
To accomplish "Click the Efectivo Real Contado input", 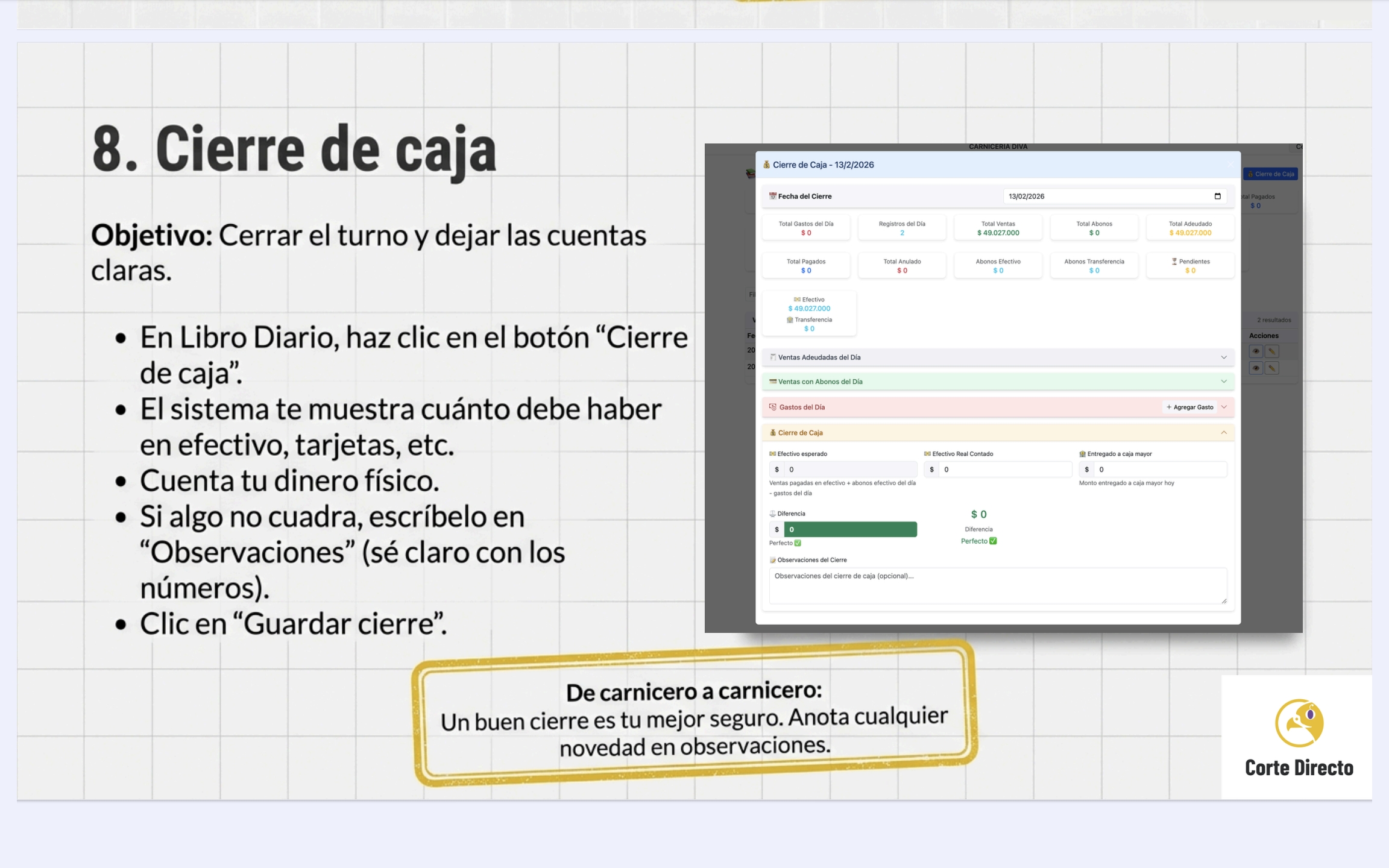I will (1004, 470).
